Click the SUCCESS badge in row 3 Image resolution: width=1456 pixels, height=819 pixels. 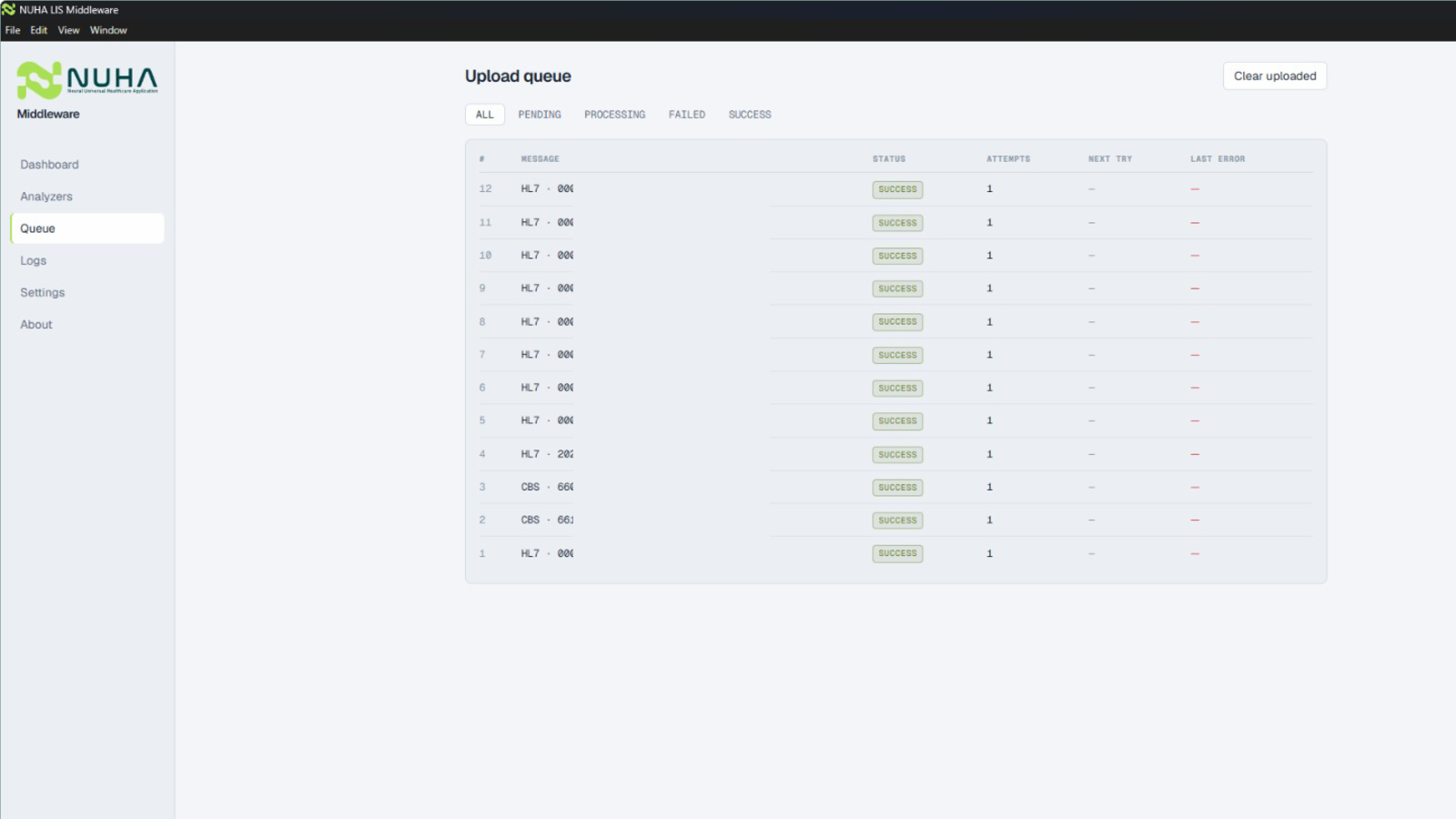[897, 488]
